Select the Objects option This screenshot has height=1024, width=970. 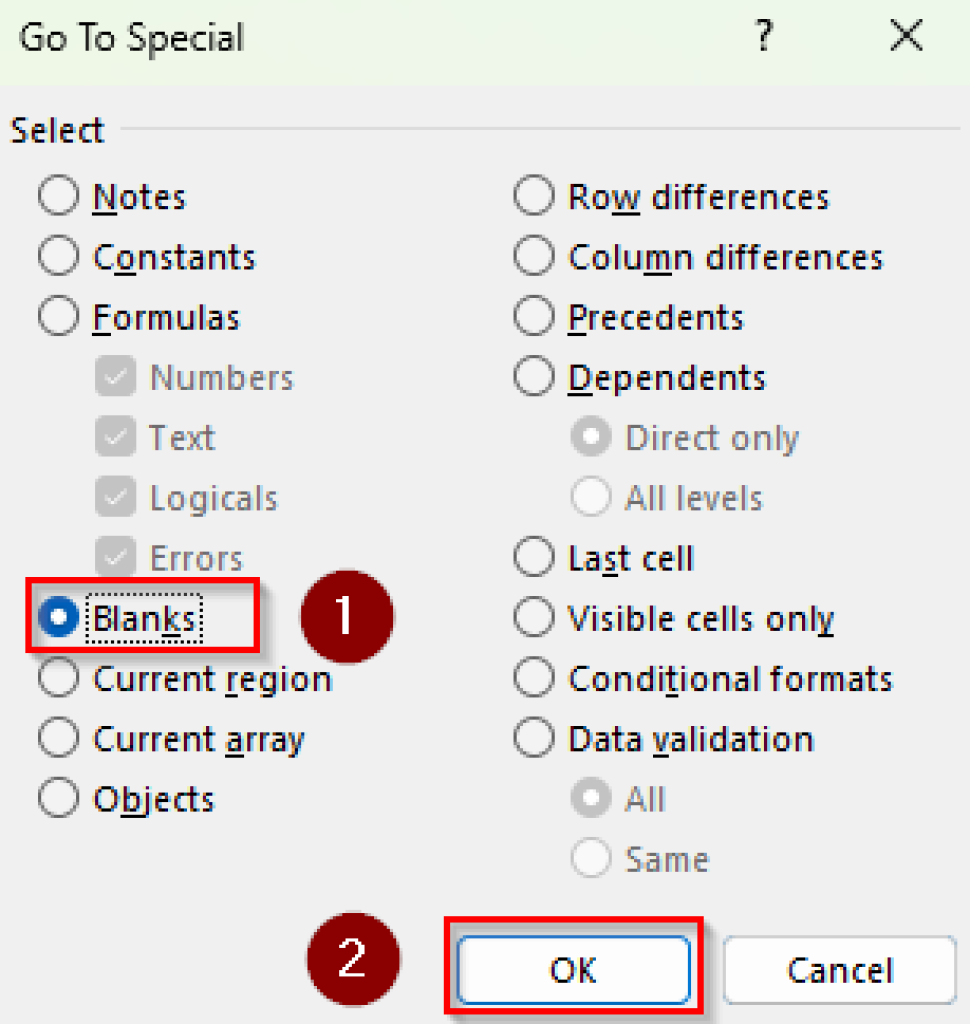pos(58,798)
